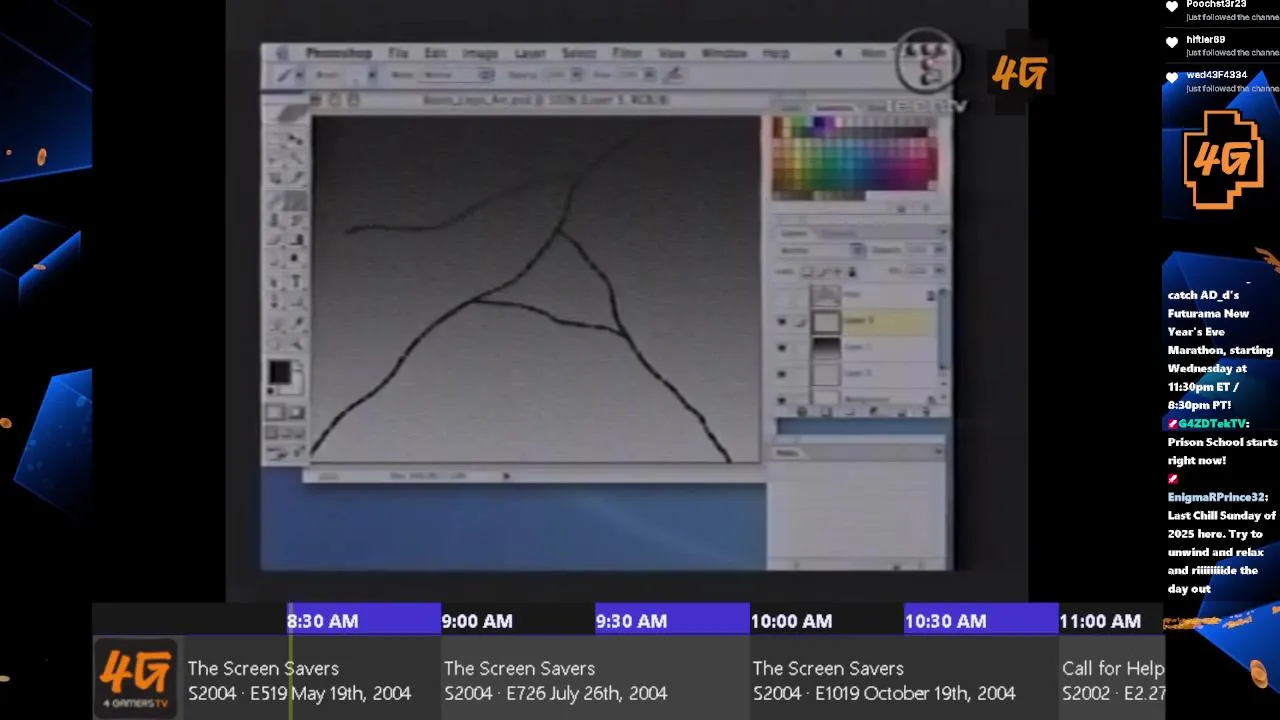
Task: Toggle lock all icon in Layers panel
Action: pyautogui.click(x=852, y=271)
